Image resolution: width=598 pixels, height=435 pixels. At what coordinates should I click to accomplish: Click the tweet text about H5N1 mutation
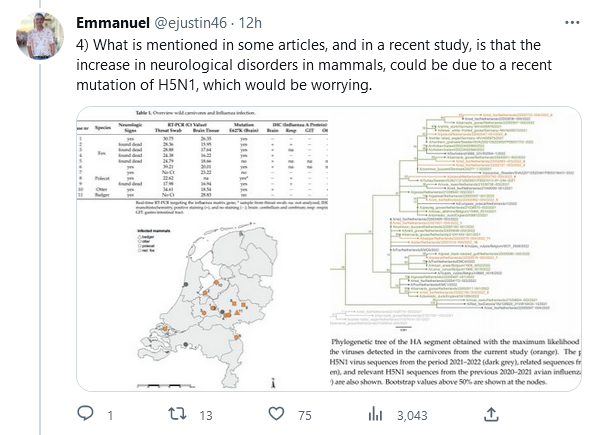click(314, 65)
